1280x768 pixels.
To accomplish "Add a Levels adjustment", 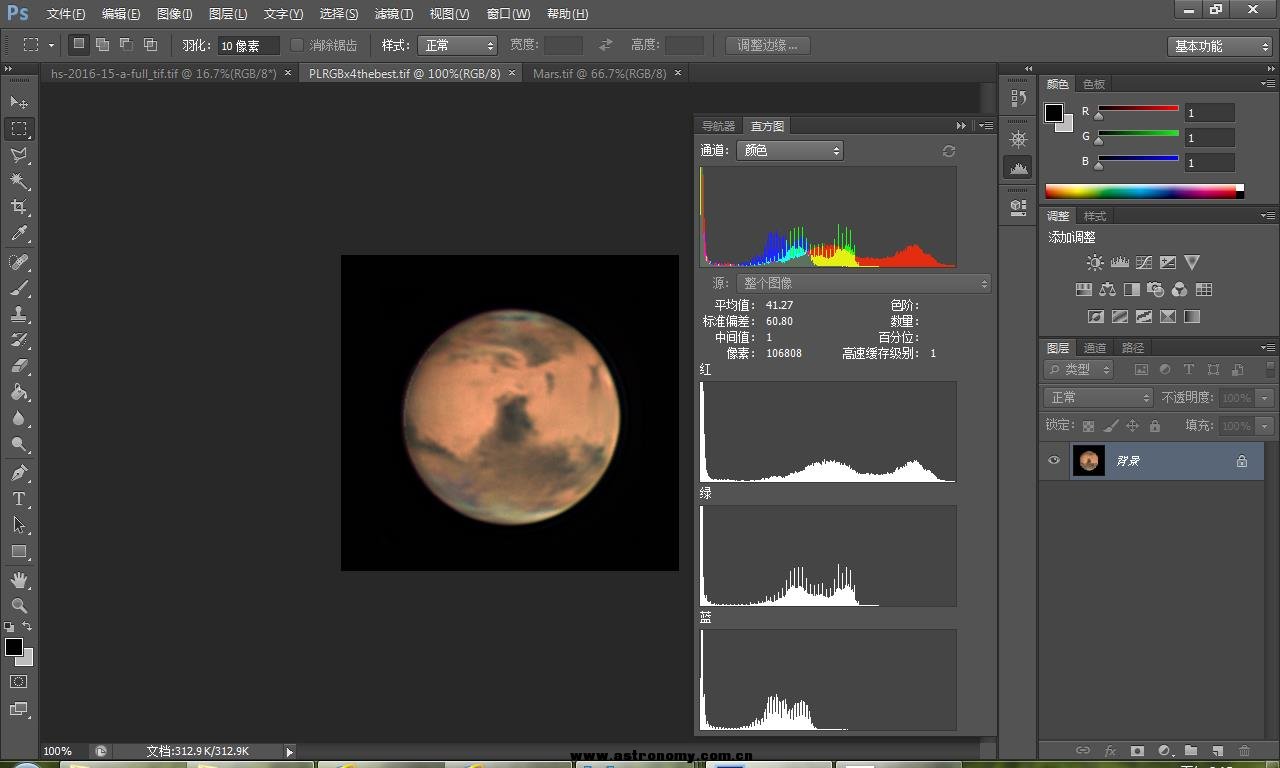I will coord(1119,262).
